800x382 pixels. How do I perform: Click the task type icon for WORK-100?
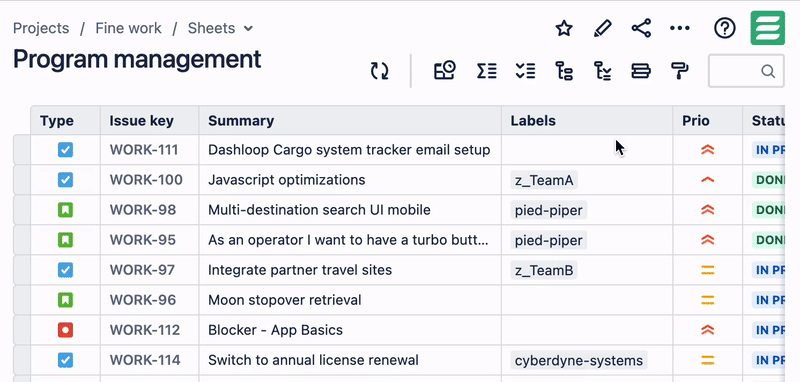click(65, 180)
